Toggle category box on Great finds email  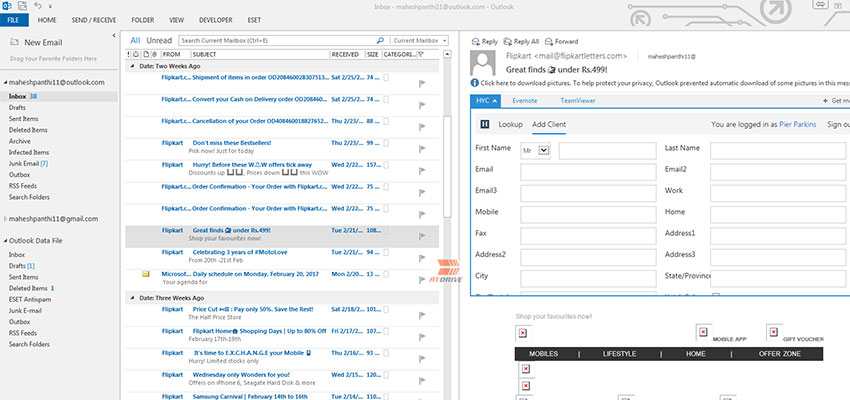(x=386, y=230)
